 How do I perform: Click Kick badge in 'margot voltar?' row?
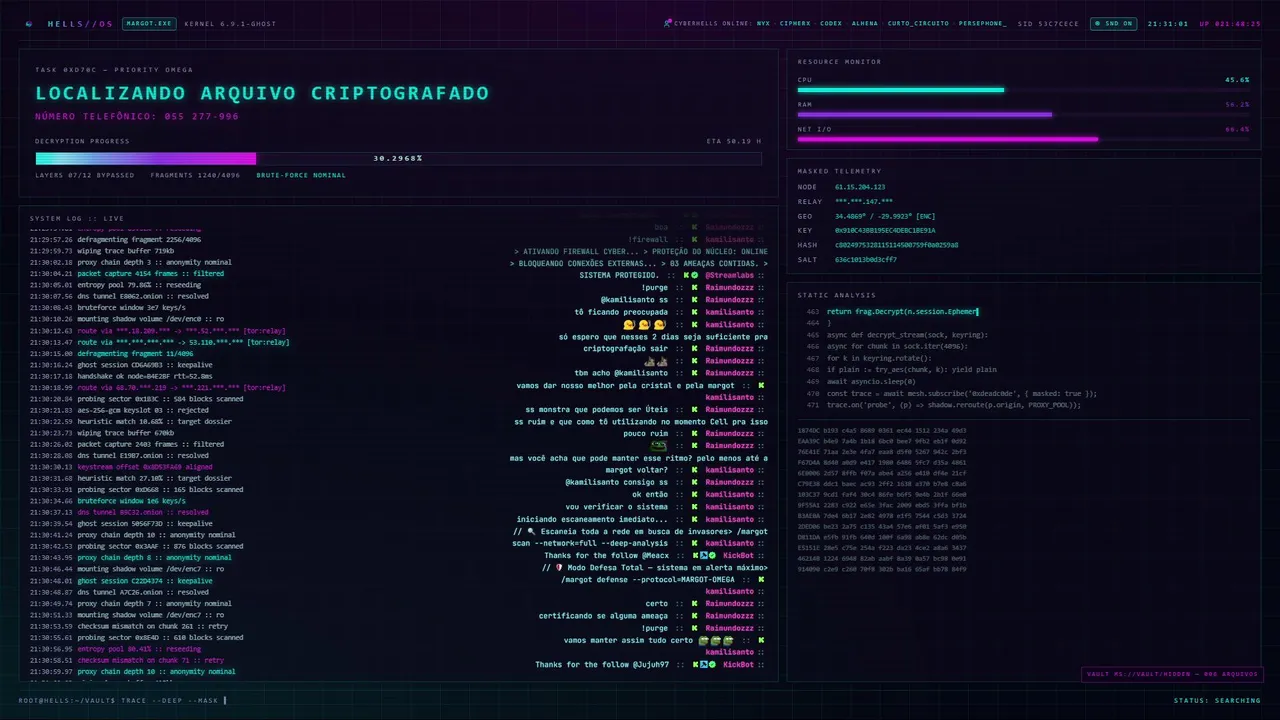coord(694,470)
